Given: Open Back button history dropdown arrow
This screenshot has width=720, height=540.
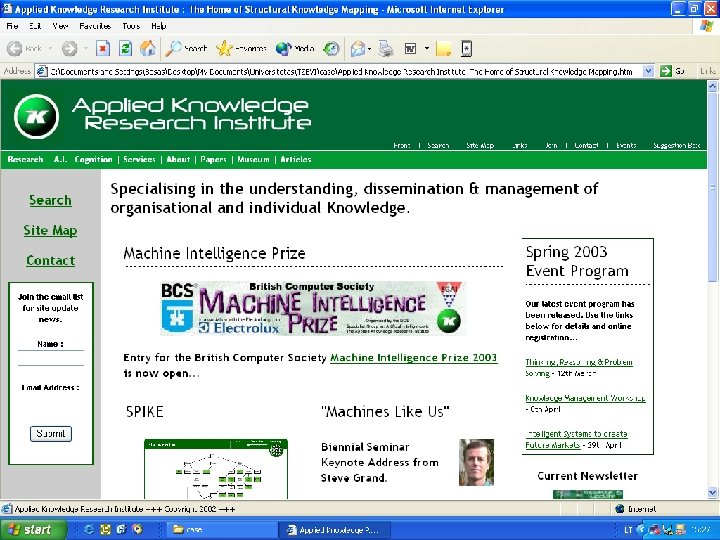Looking at the screenshot, I should click(x=50, y=48).
